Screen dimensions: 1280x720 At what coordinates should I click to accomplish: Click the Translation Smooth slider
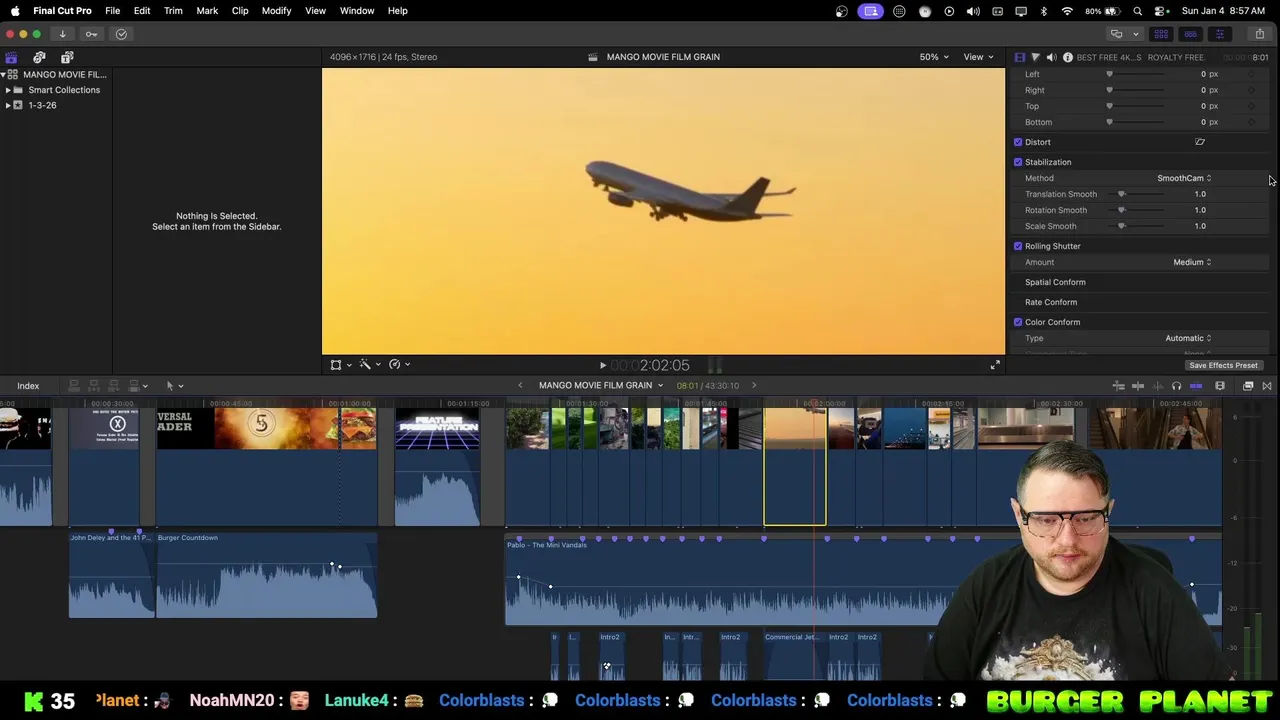click(x=1137, y=194)
